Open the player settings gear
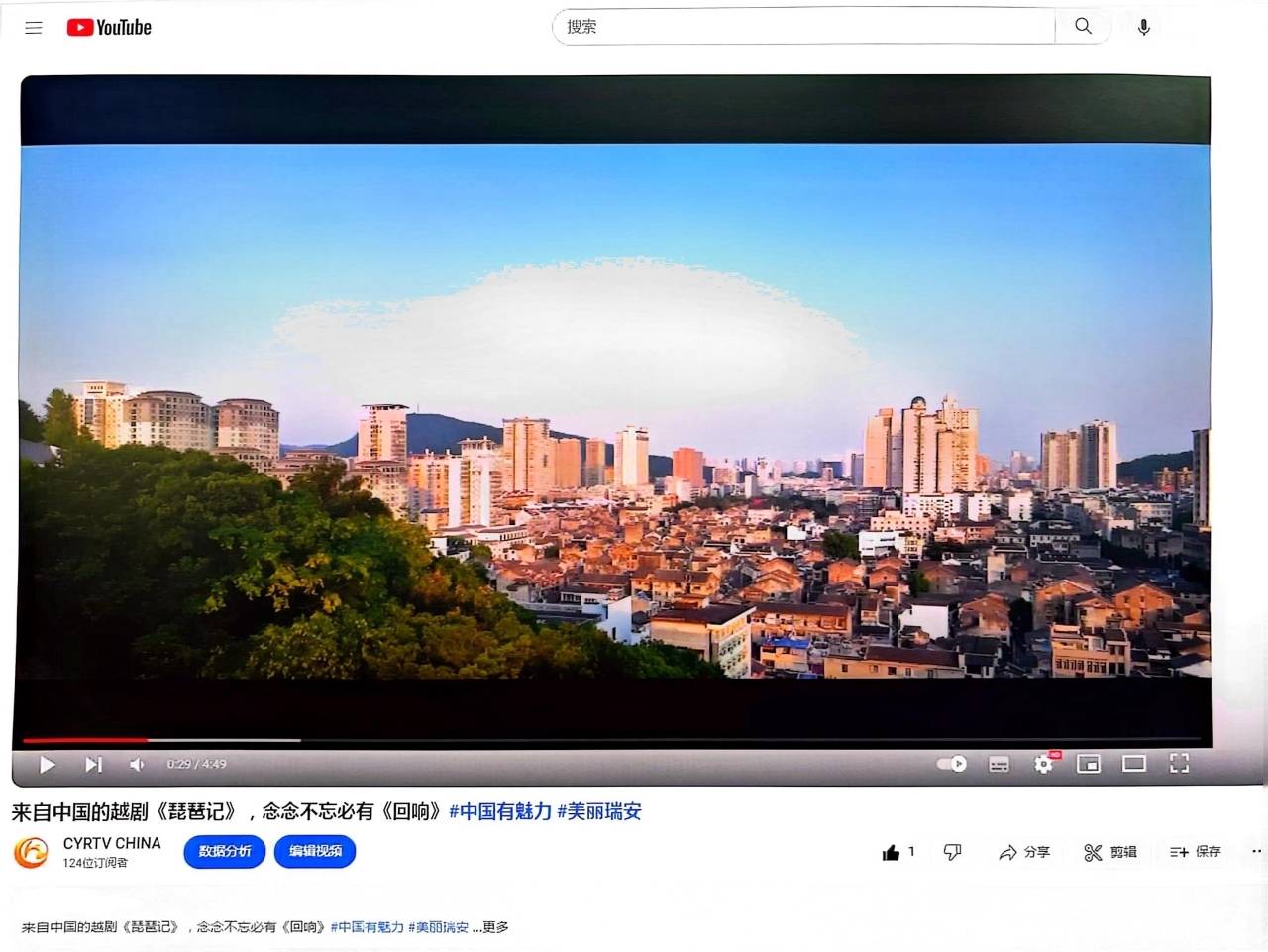The width and height of the screenshot is (1268, 952). click(1044, 764)
